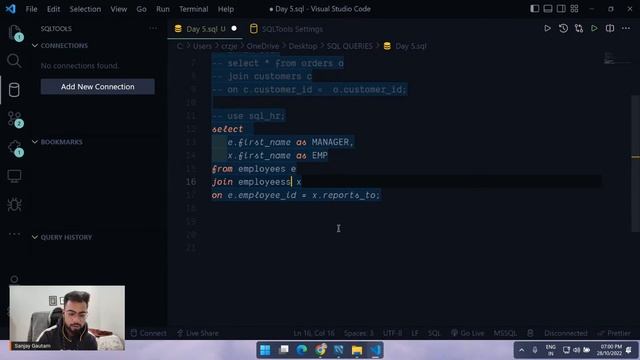Open changes compare icon in editor toolbar
Image resolution: width=640 pixels, height=360 pixels.
tap(579, 29)
